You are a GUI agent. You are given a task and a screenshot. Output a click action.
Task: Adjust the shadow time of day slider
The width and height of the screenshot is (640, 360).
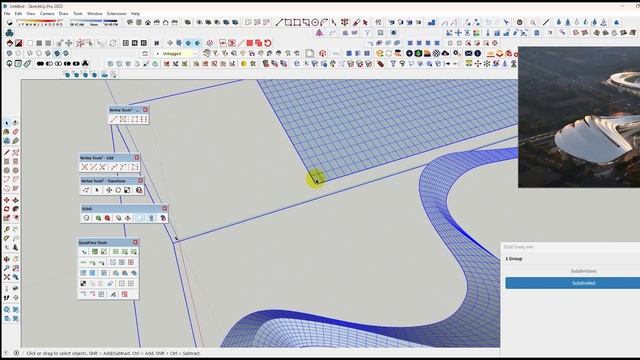point(94,22)
